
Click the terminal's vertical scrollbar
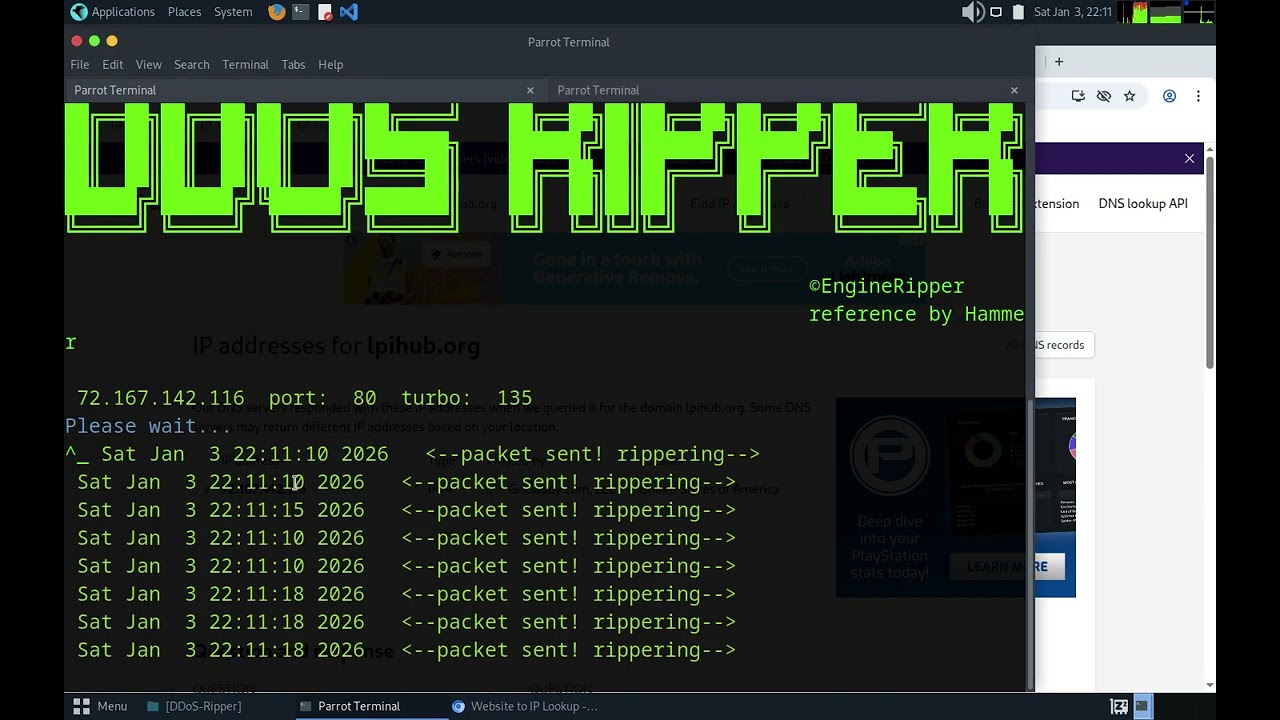tap(1030, 543)
